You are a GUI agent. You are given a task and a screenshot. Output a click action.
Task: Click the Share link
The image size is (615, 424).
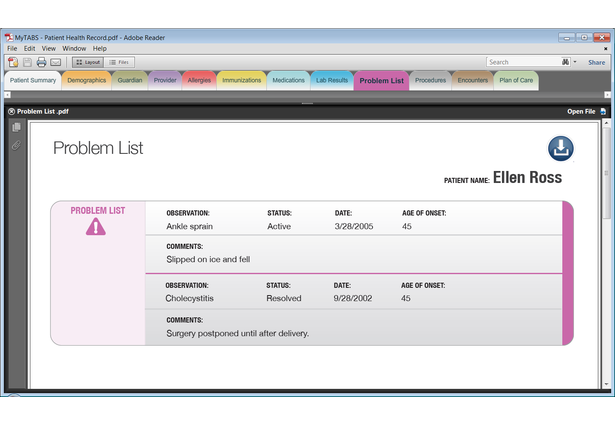click(596, 62)
